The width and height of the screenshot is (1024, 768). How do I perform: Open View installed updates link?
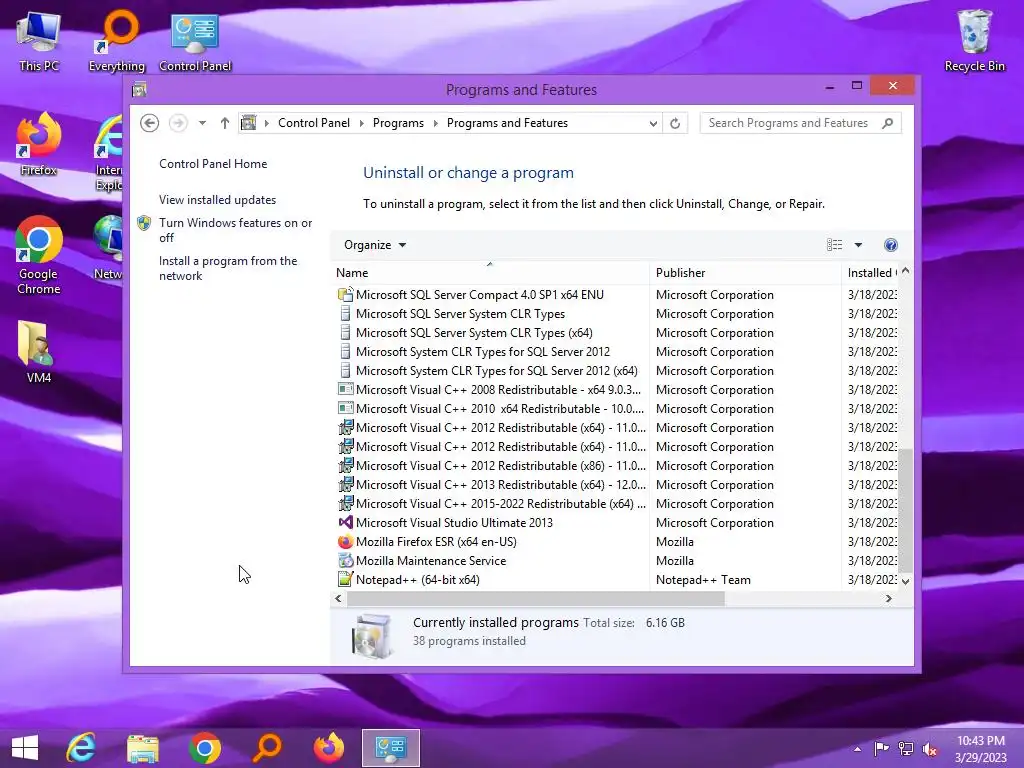(217, 200)
